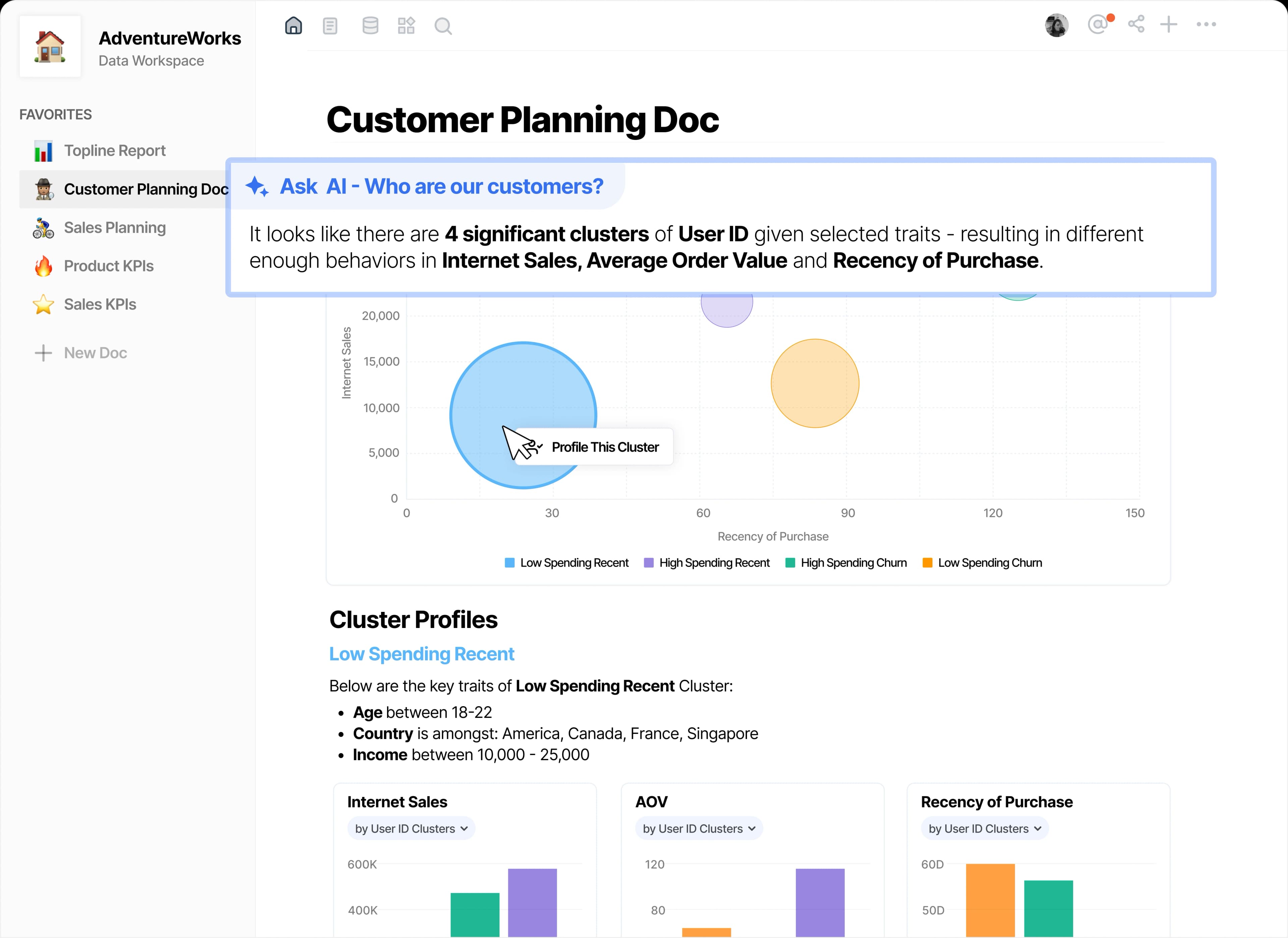Image resolution: width=1288 pixels, height=938 pixels.
Task: Expand Recency of Purchase clusters dropdown
Action: click(x=985, y=828)
